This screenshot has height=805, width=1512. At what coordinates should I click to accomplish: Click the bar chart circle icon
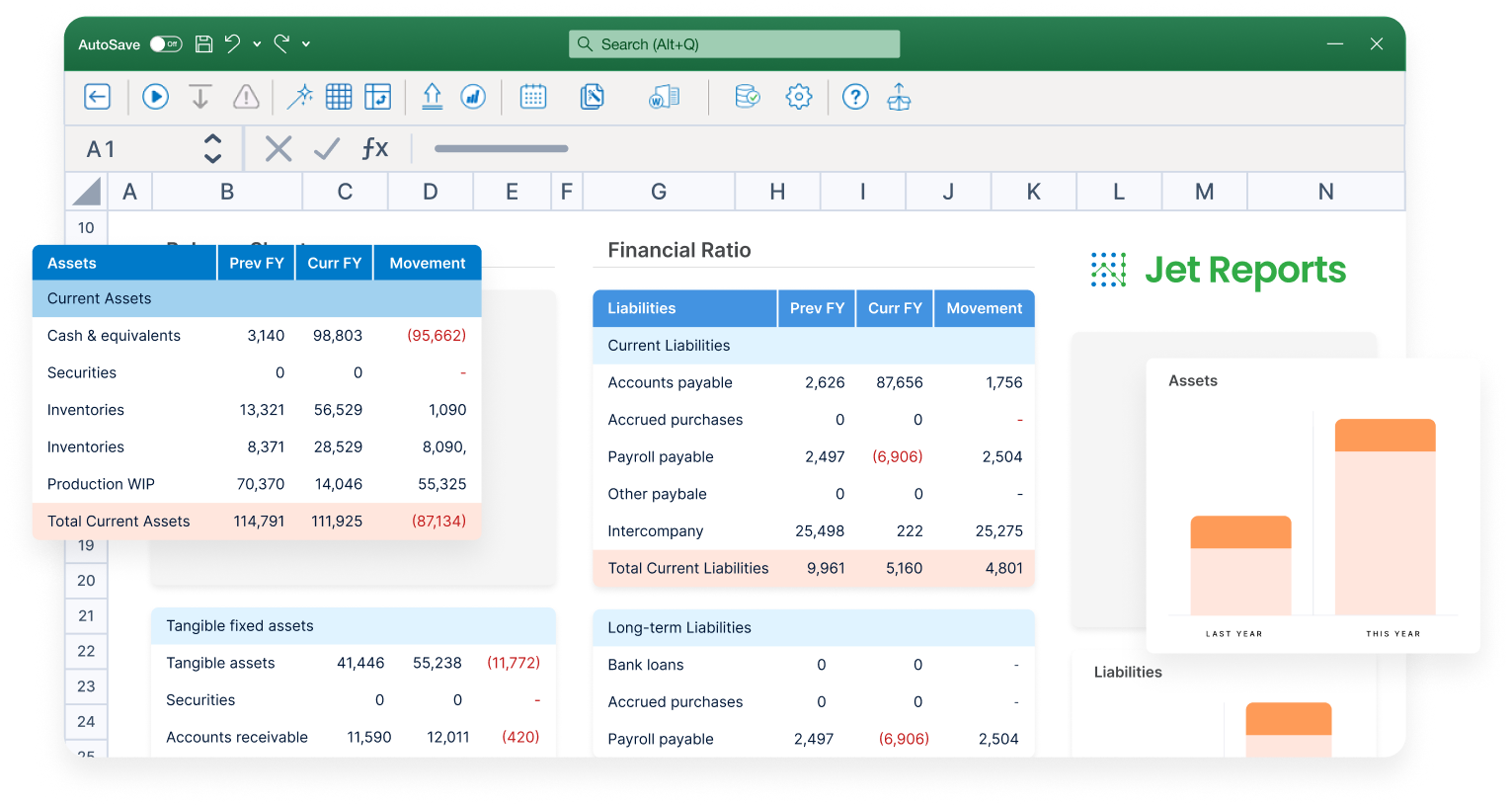pyautogui.click(x=474, y=97)
